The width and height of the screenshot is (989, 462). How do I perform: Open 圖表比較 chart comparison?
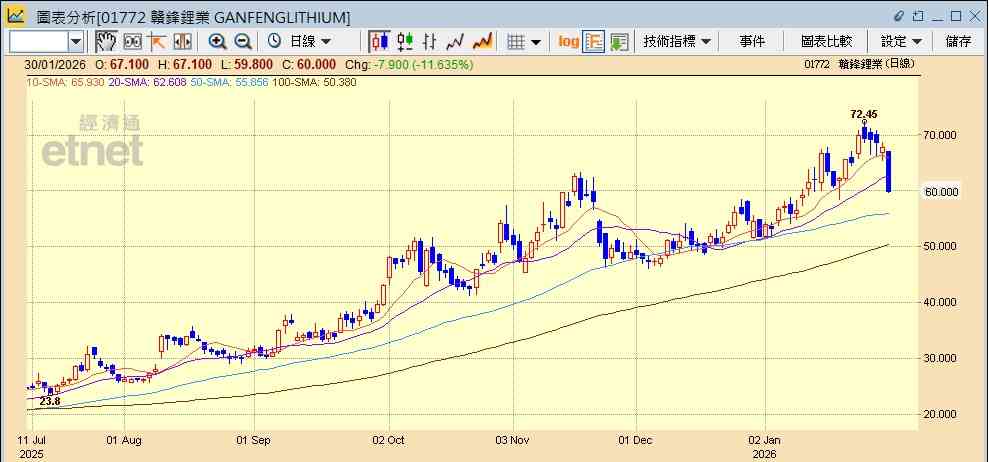(826, 42)
